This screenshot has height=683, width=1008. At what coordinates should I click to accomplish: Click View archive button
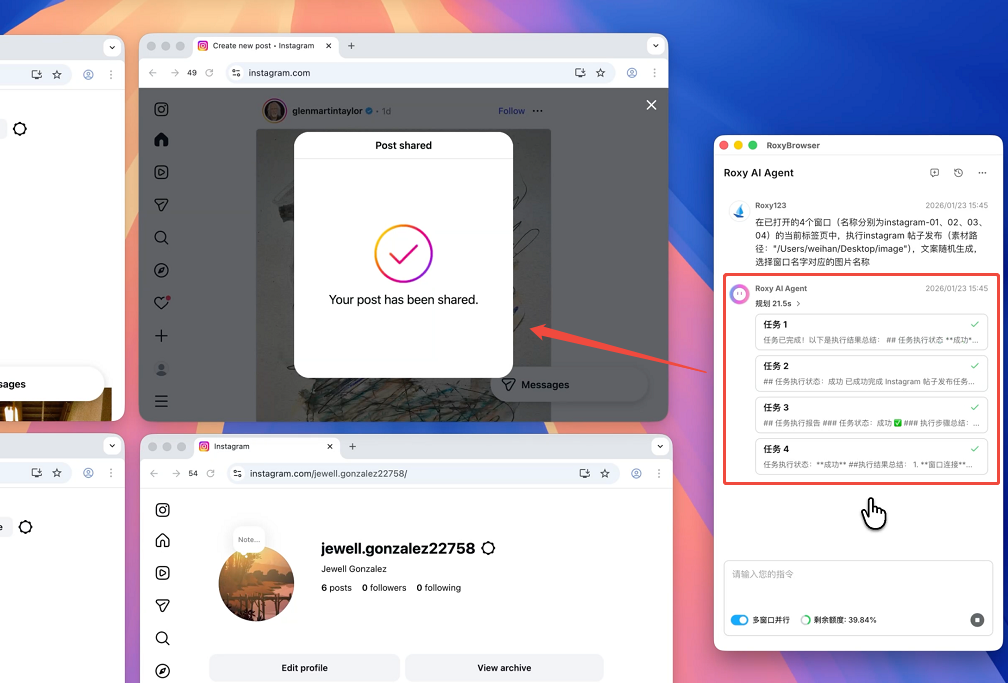tap(504, 668)
